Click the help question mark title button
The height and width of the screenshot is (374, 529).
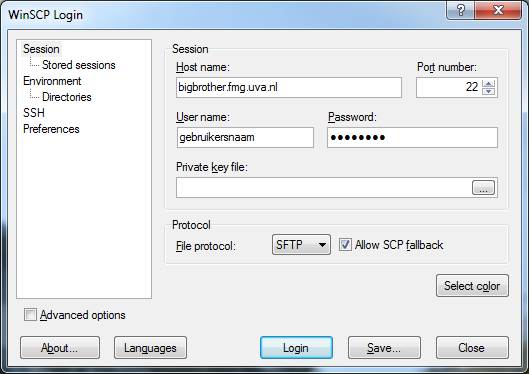(461, 10)
